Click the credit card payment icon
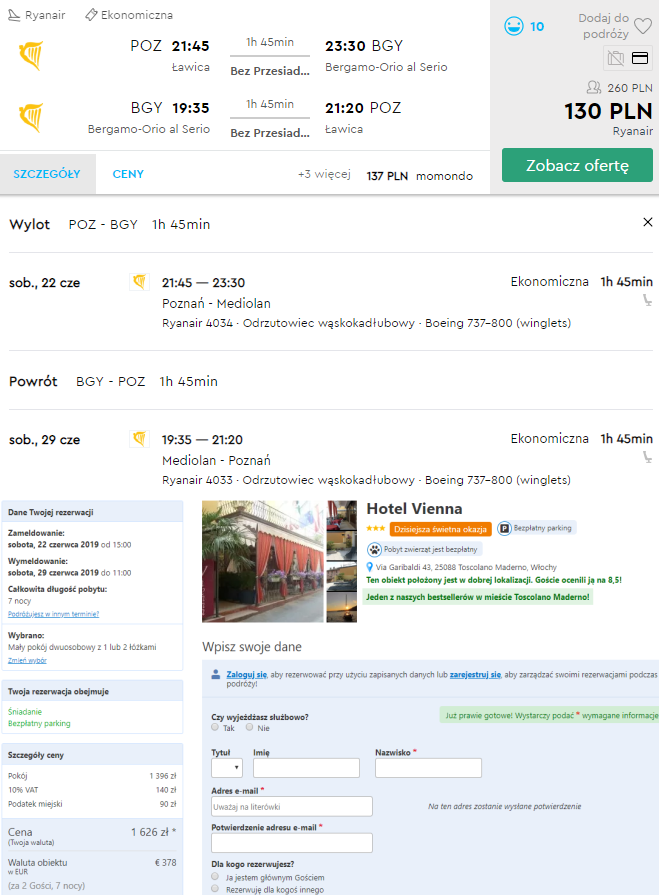 pyautogui.click(x=640, y=58)
